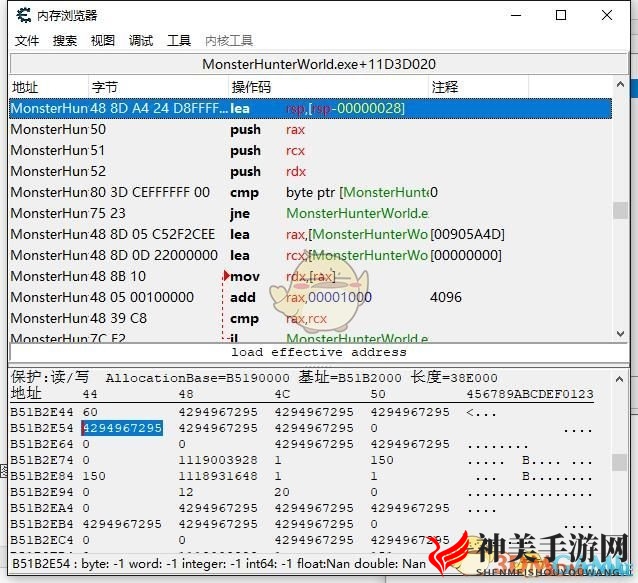638x583 pixels.
Task: Click the value 1119003928 in hex view
Action: [x=218, y=460]
